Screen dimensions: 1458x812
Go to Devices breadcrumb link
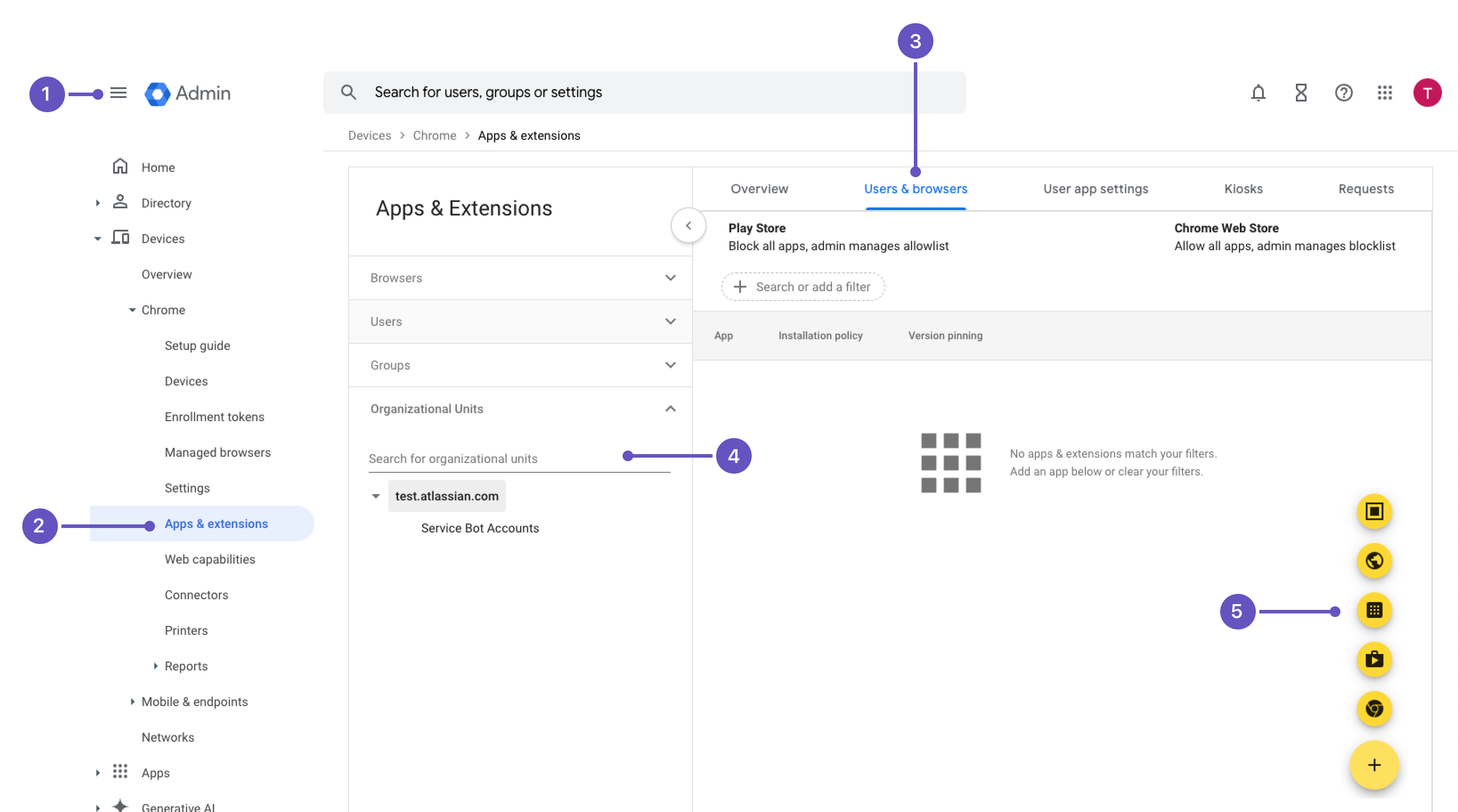[x=370, y=135]
